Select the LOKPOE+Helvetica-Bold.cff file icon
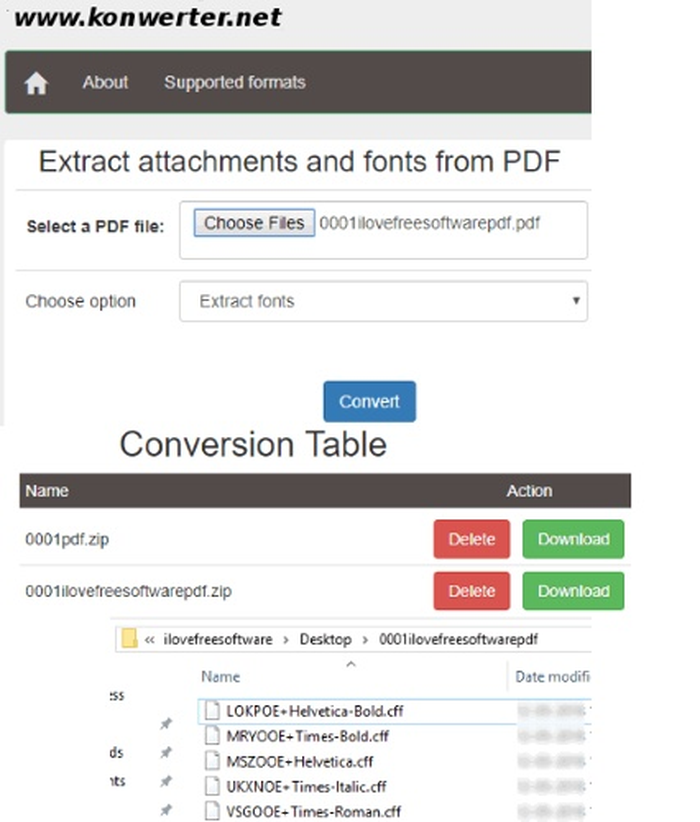The width and height of the screenshot is (700, 822). pyautogui.click(x=212, y=711)
